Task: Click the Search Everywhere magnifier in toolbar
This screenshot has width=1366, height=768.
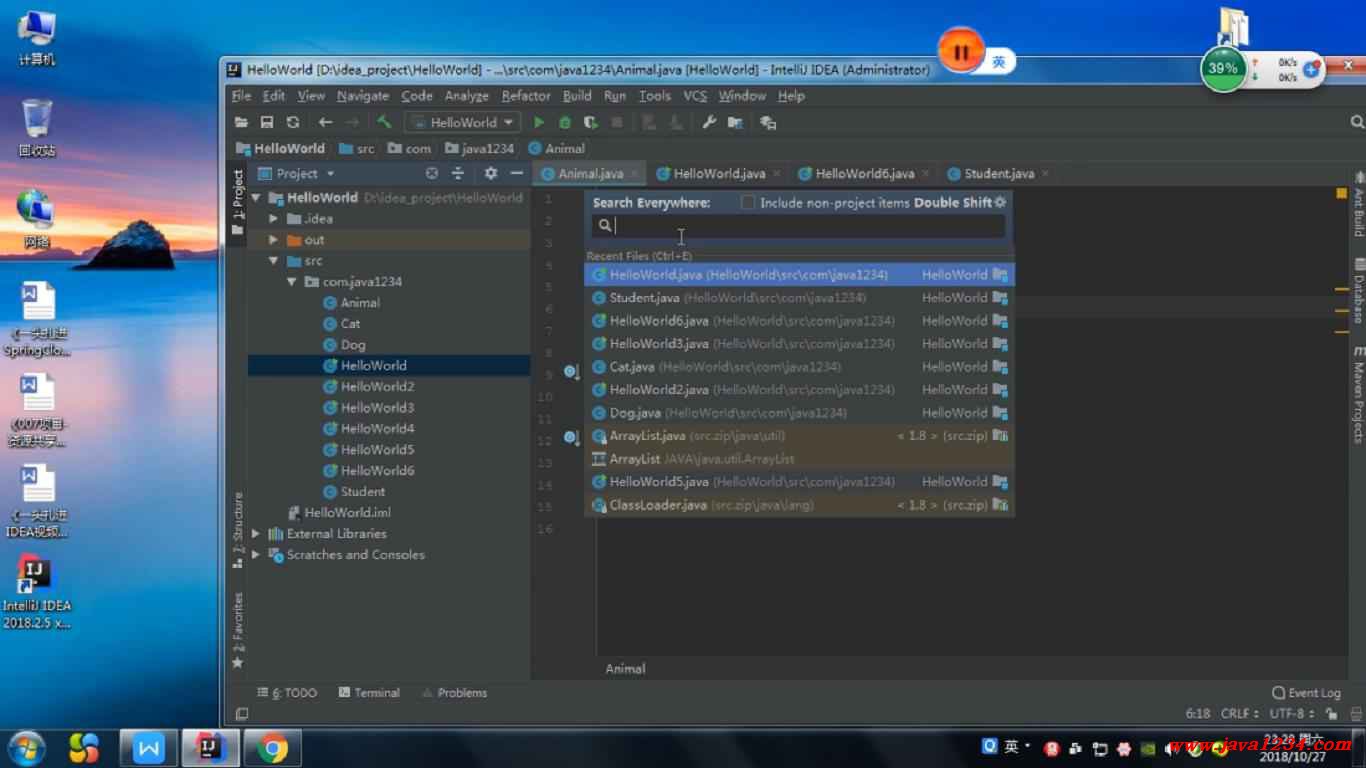Action: 1357,122
